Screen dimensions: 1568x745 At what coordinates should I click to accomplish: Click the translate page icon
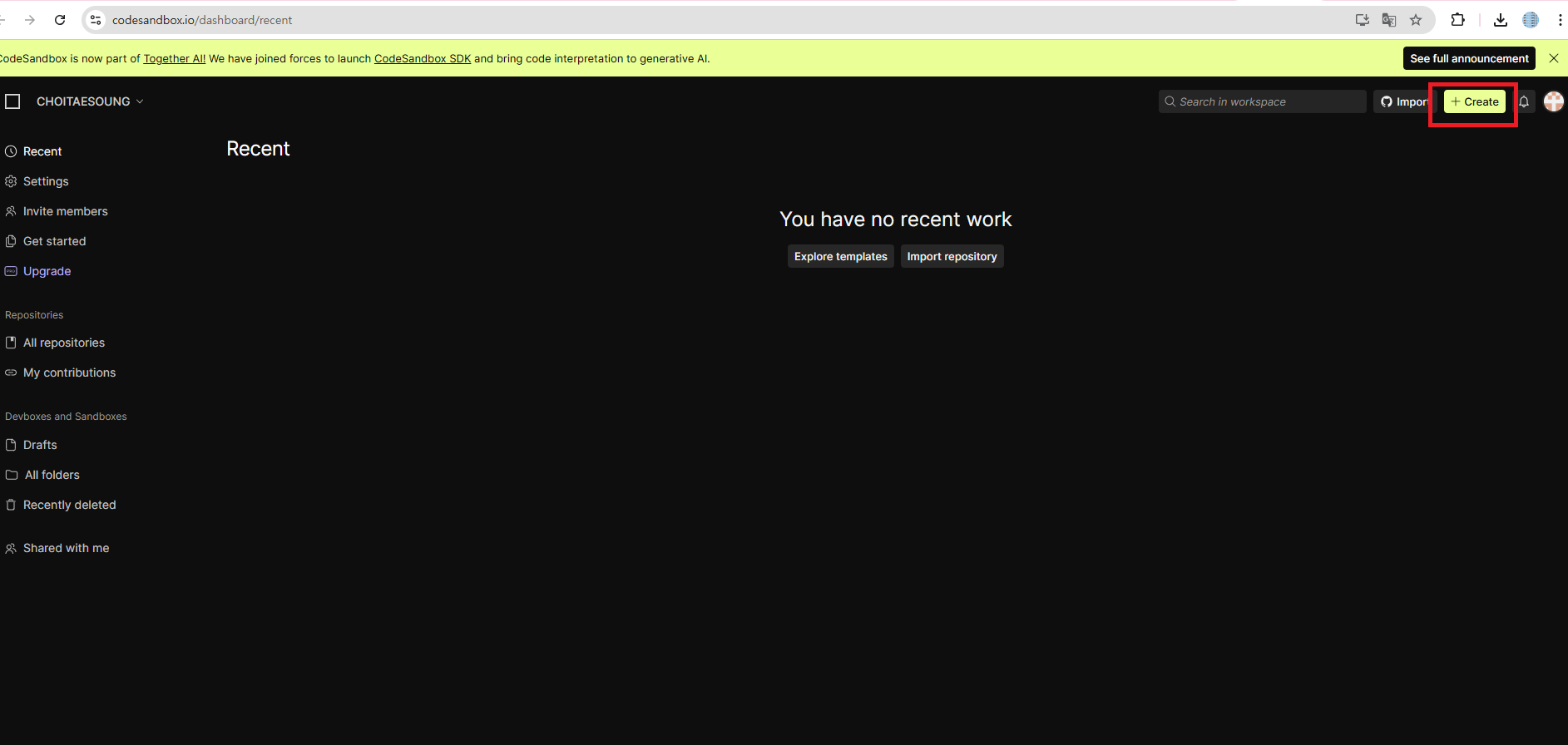coord(1388,20)
